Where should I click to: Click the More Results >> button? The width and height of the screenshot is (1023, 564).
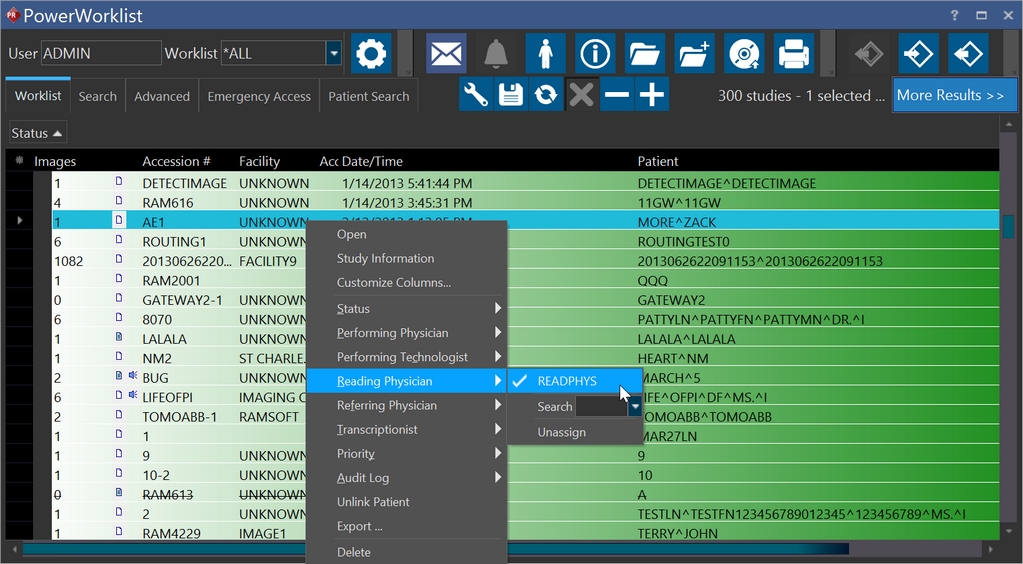tap(949, 95)
